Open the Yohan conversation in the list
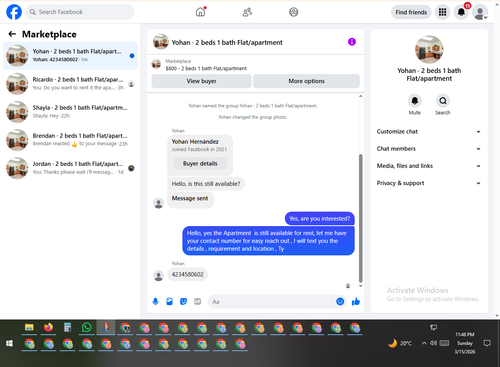This screenshot has width=500, height=367. (70, 56)
